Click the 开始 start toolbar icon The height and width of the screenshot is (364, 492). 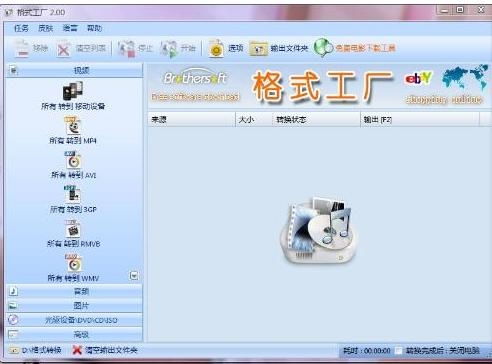click(x=168, y=49)
